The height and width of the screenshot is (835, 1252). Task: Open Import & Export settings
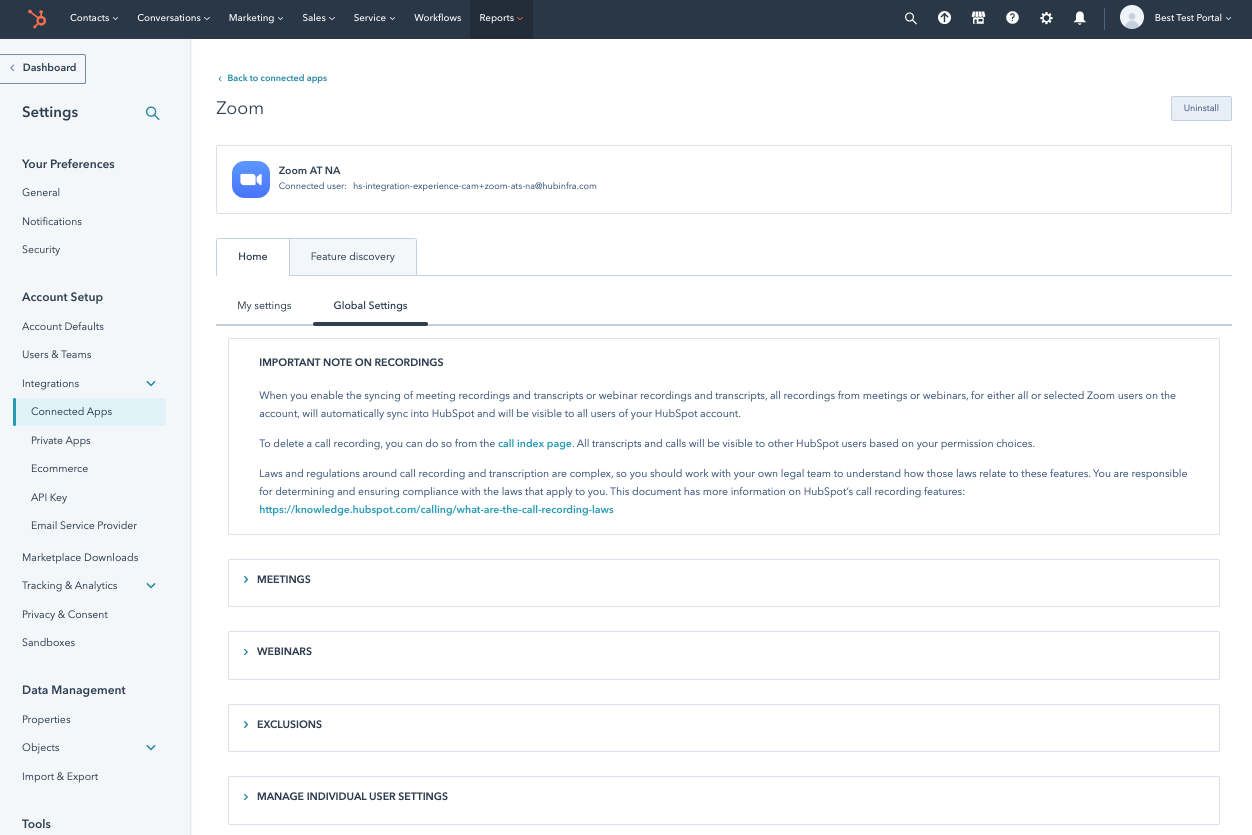(60, 777)
